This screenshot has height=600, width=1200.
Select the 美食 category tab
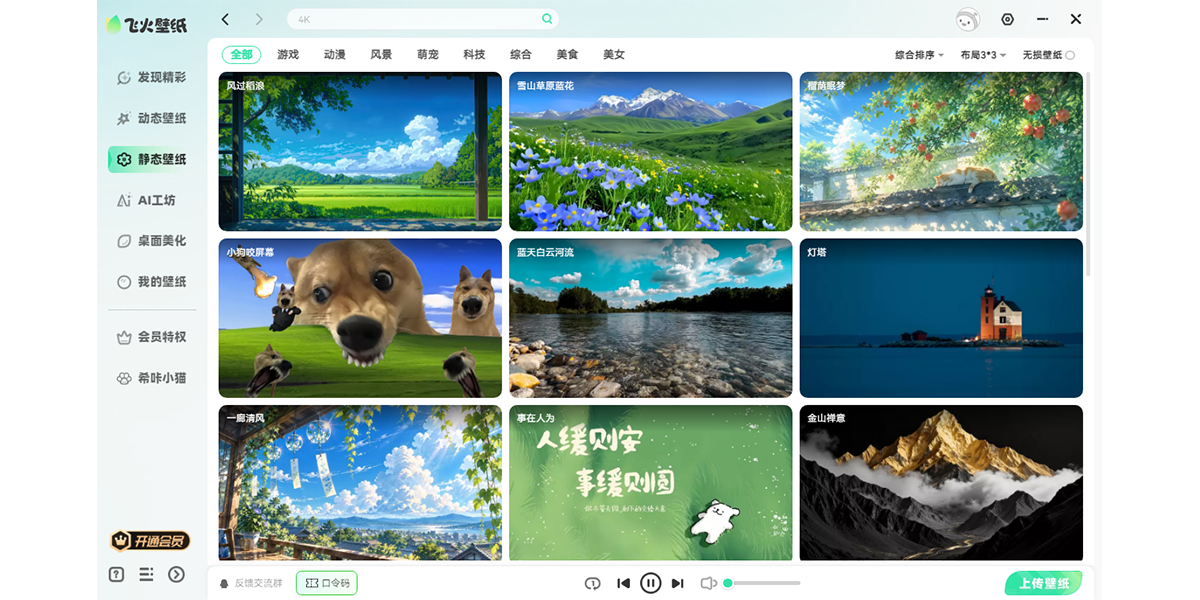567,55
